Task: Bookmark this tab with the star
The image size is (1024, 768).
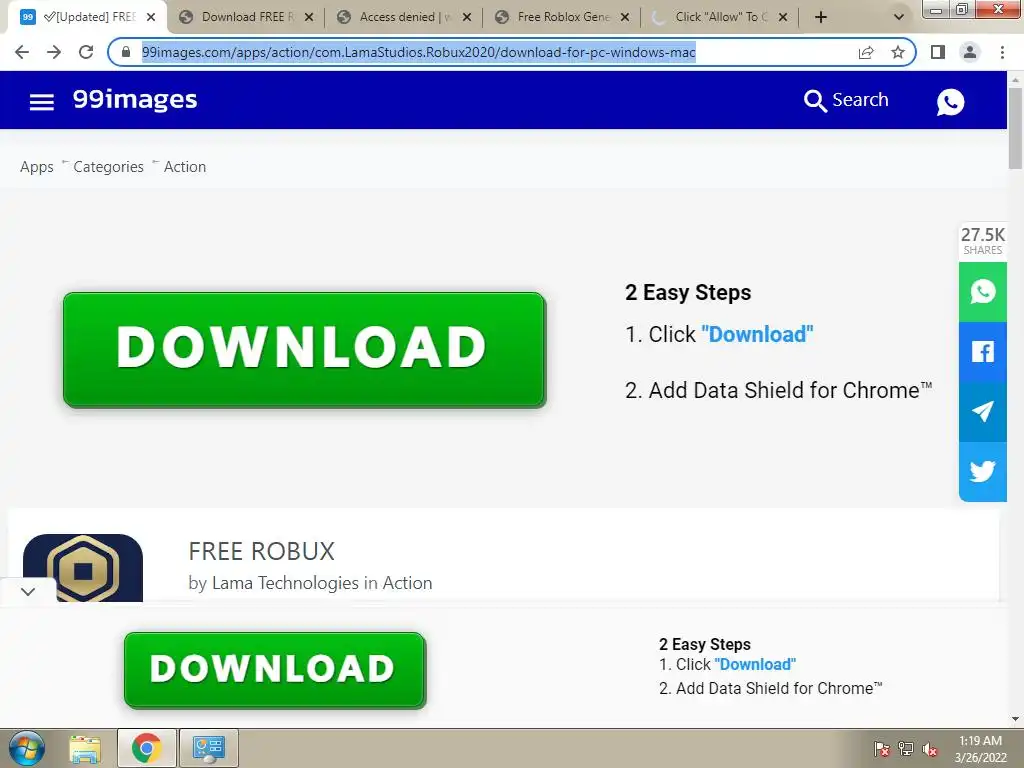Action: (898, 52)
